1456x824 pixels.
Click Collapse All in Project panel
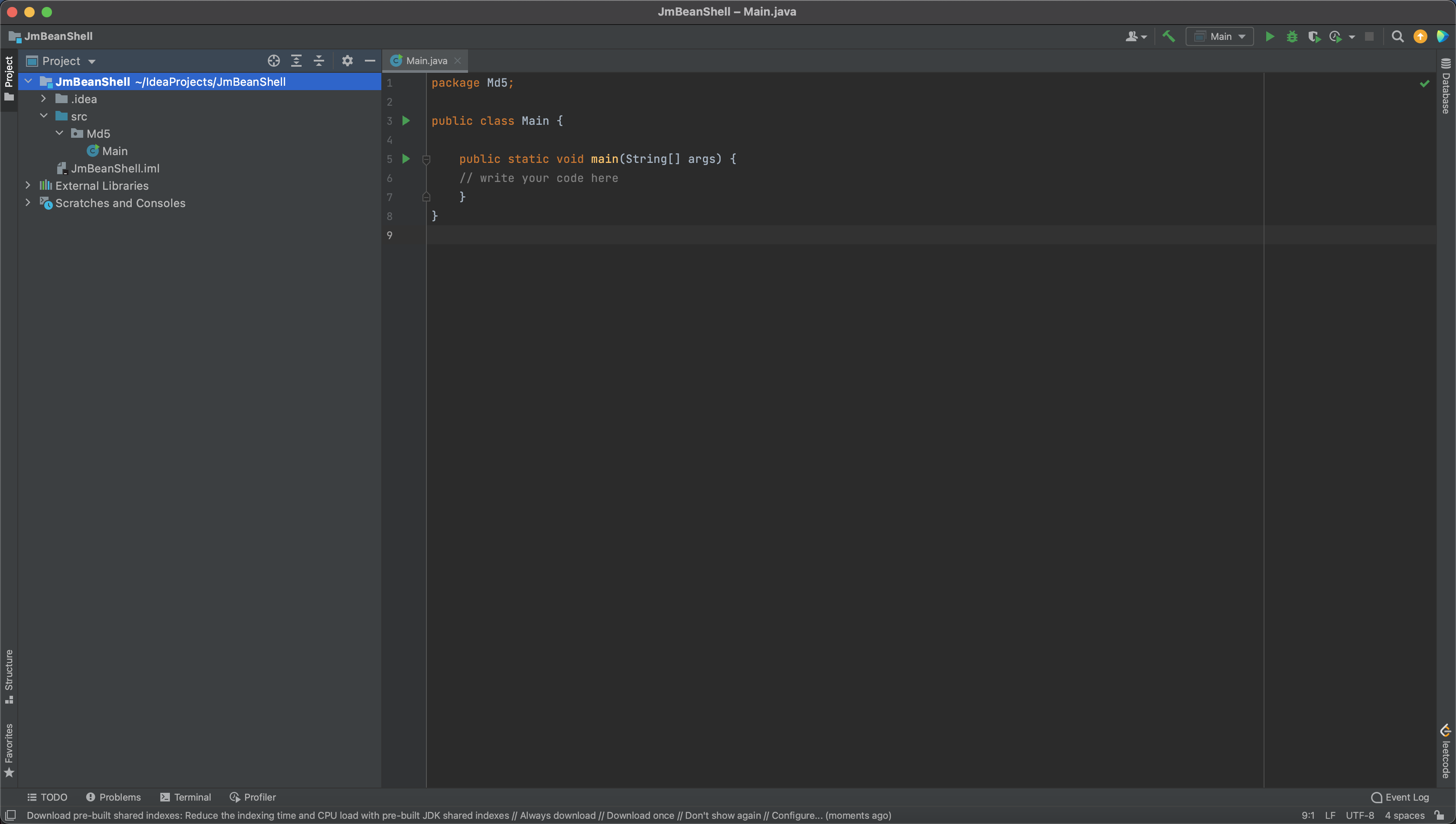click(x=318, y=61)
